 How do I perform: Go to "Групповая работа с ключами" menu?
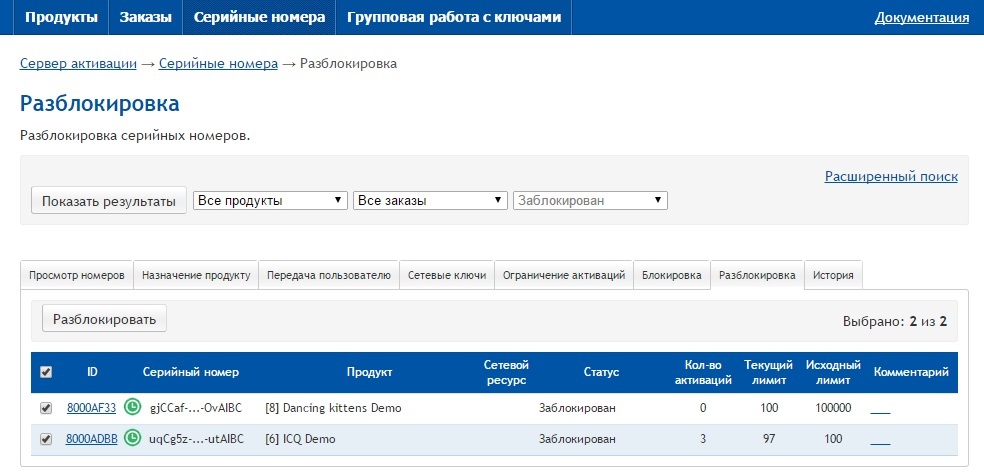pos(454,17)
